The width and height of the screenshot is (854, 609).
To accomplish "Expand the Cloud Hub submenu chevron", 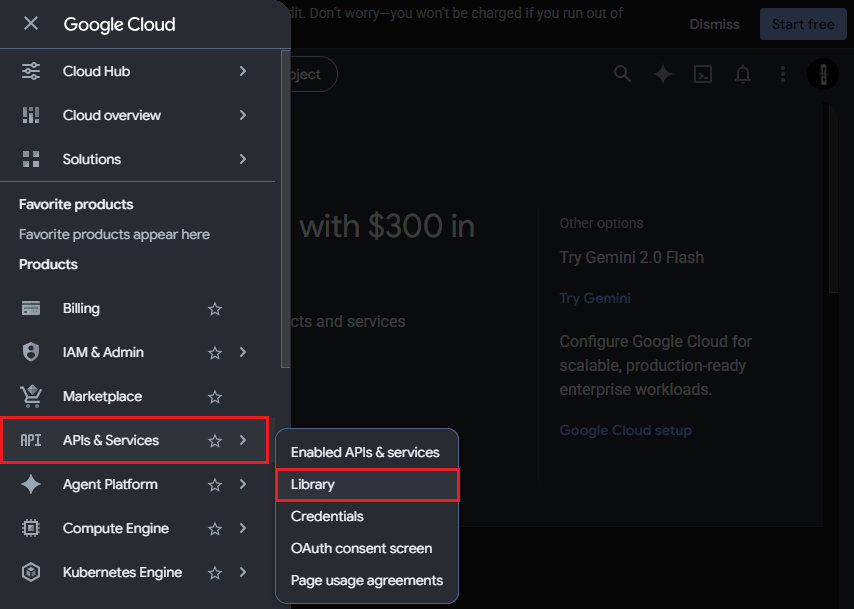I will tap(243, 71).
